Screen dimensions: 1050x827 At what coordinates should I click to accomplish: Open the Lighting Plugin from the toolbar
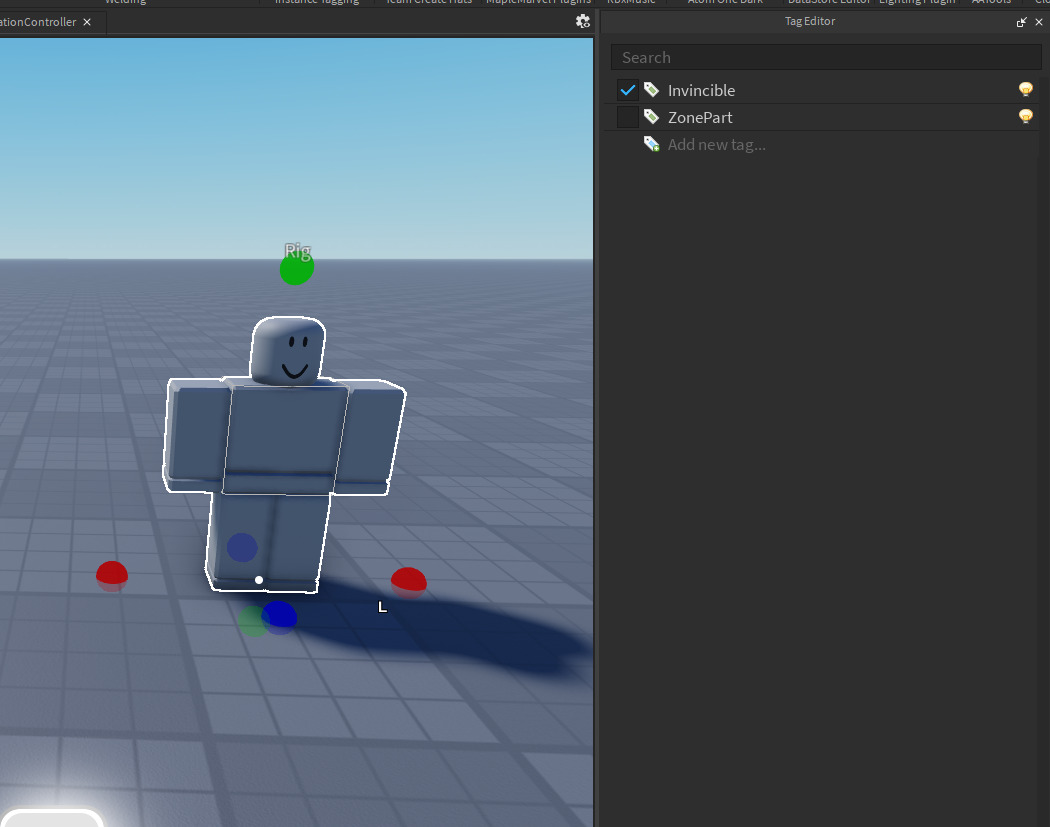[x=917, y=3]
